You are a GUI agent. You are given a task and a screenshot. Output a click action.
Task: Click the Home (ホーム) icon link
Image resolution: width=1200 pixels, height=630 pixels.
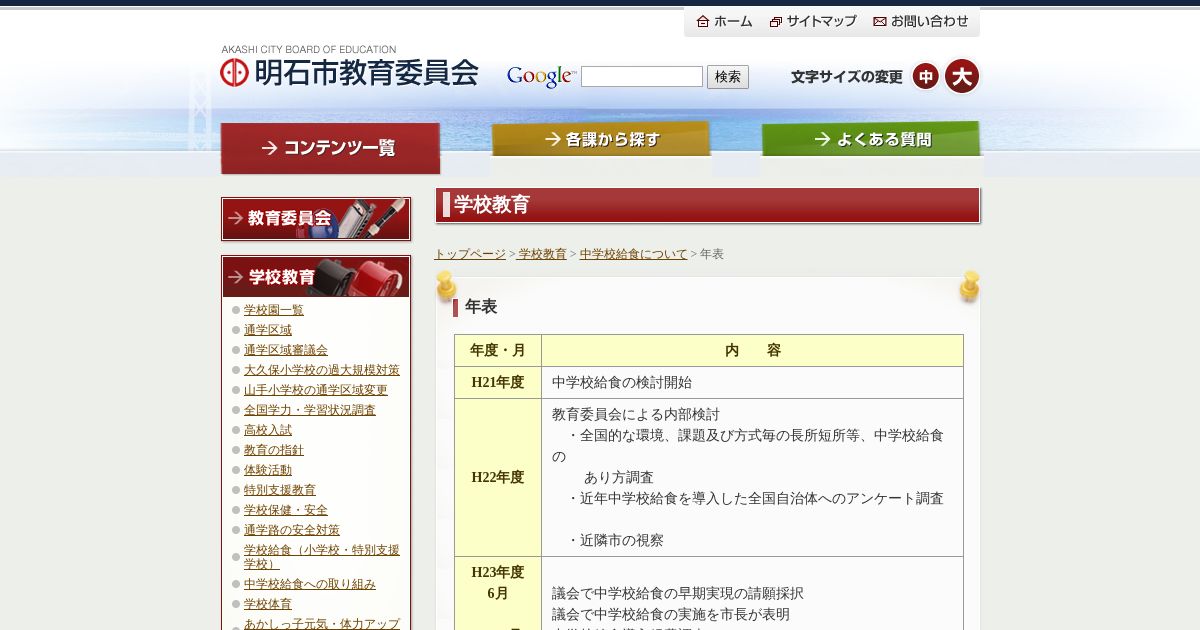pos(725,21)
